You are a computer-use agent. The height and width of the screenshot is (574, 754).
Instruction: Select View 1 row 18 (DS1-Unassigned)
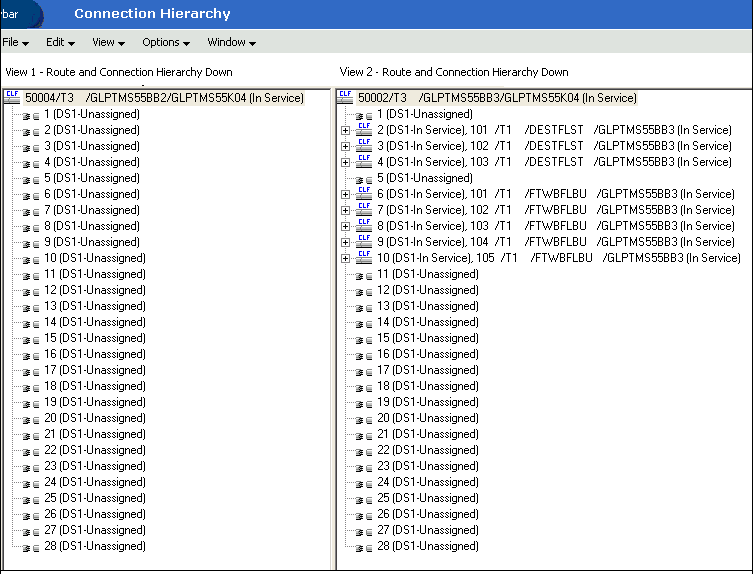[x=95, y=386]
